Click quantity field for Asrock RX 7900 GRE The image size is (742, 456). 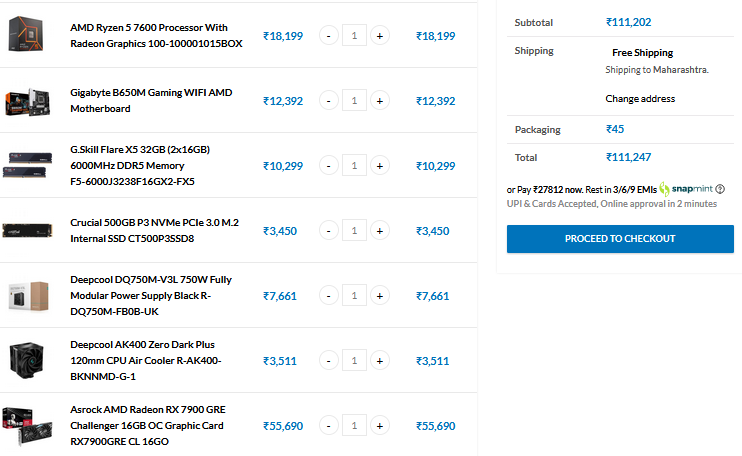[x=354, y=426]
